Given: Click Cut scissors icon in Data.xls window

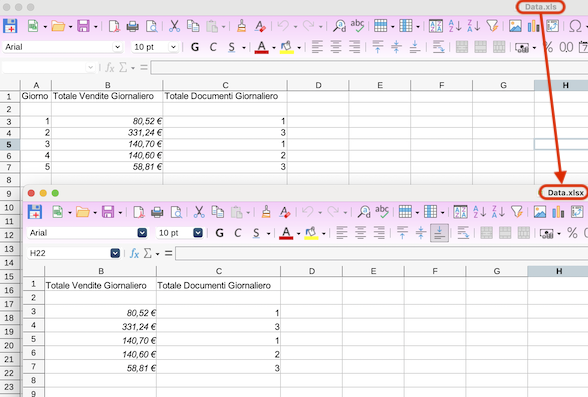Looking at the screenshot, I should [x=174, y=26].
